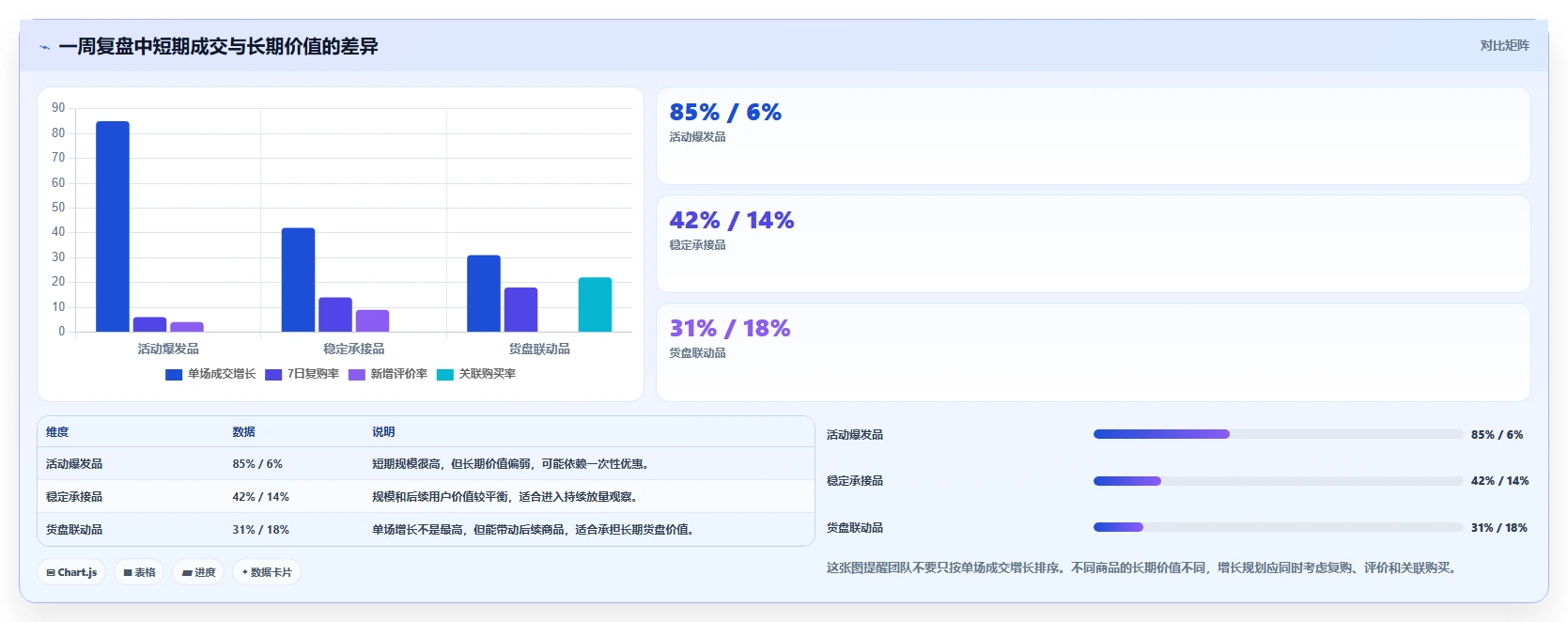Image resolution: width=1568 pixels, height=622 pixels.
Task: Click the summary note starting 这张图提醒团队
Action: [1143, 568]
